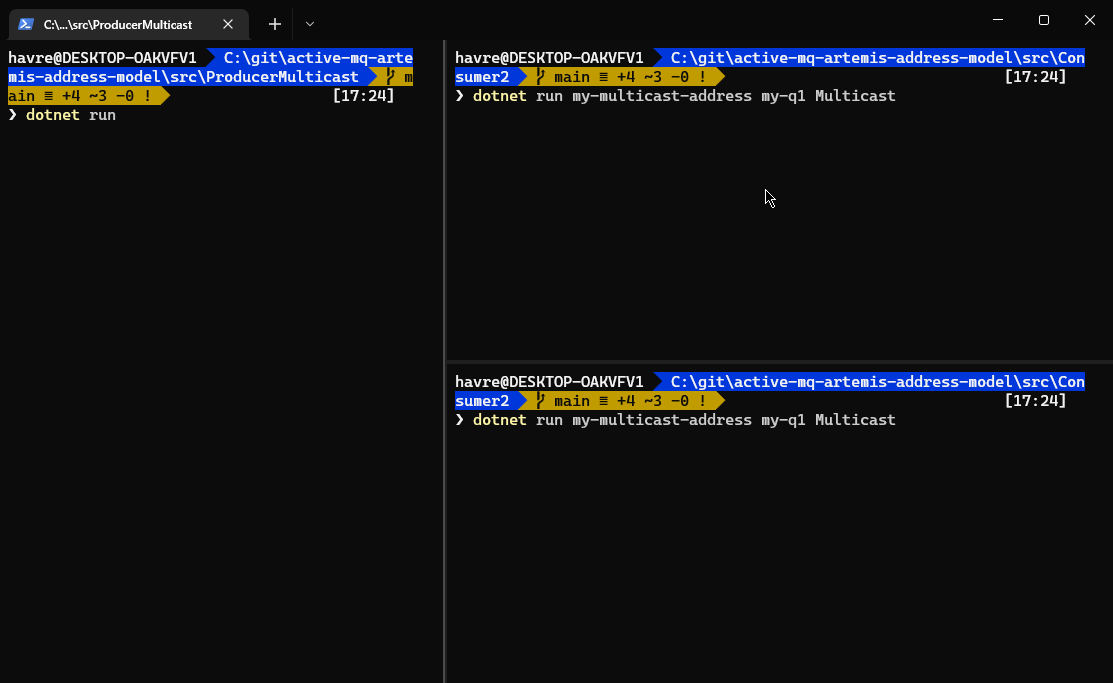This screenshot has width=1113, height=683.
Task: Switch to the ProducerMulticast tab
Action: point(120,24)
